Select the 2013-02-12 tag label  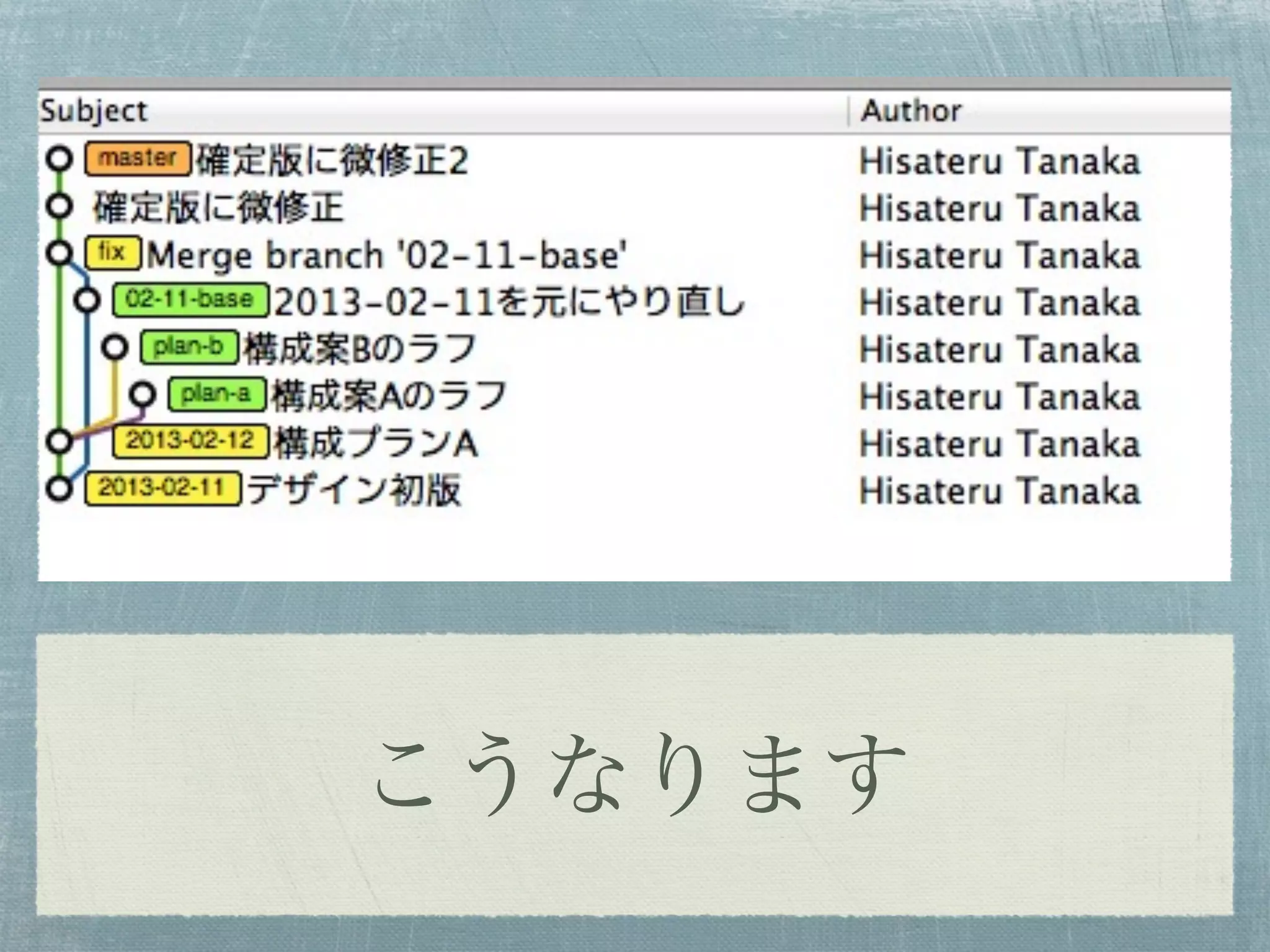(190, 441)
